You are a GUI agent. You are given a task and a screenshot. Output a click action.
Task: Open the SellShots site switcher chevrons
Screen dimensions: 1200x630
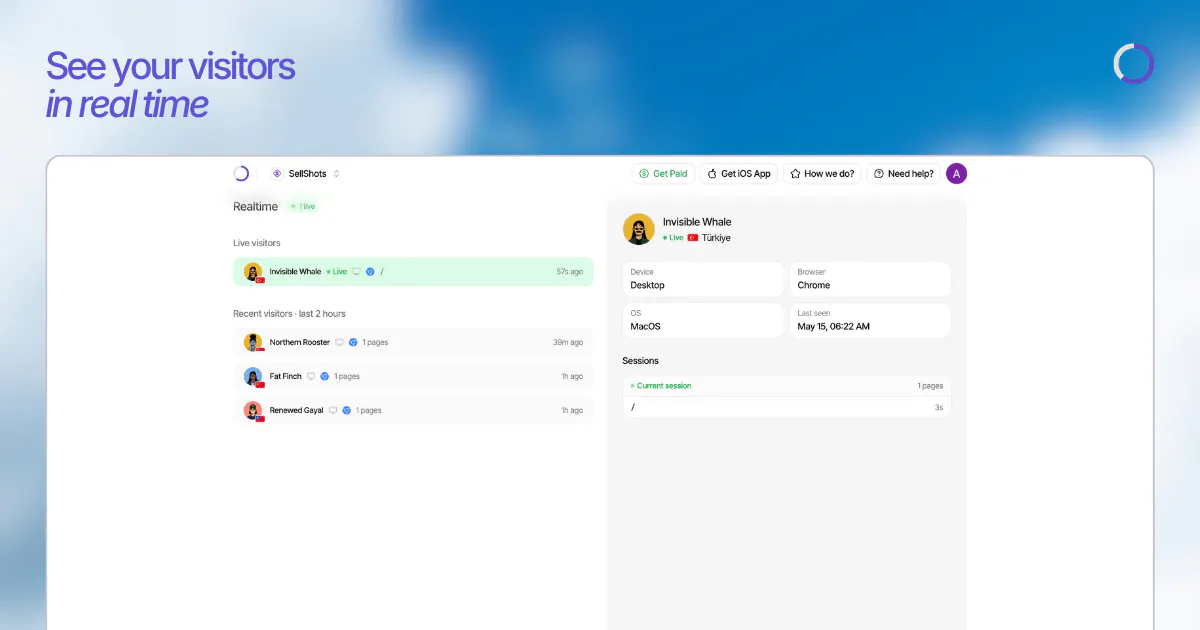pyautogui.click(x=337, y=173)
